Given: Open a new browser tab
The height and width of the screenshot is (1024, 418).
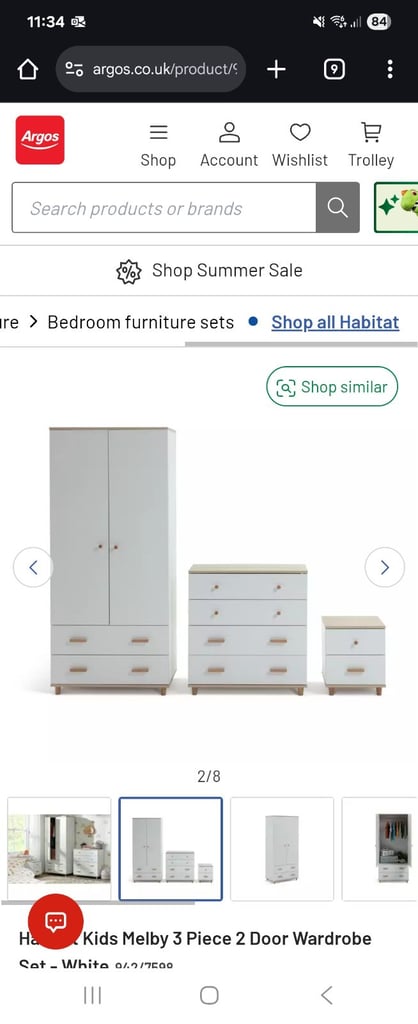Looking at the screenshot, I should click(276, 69).
